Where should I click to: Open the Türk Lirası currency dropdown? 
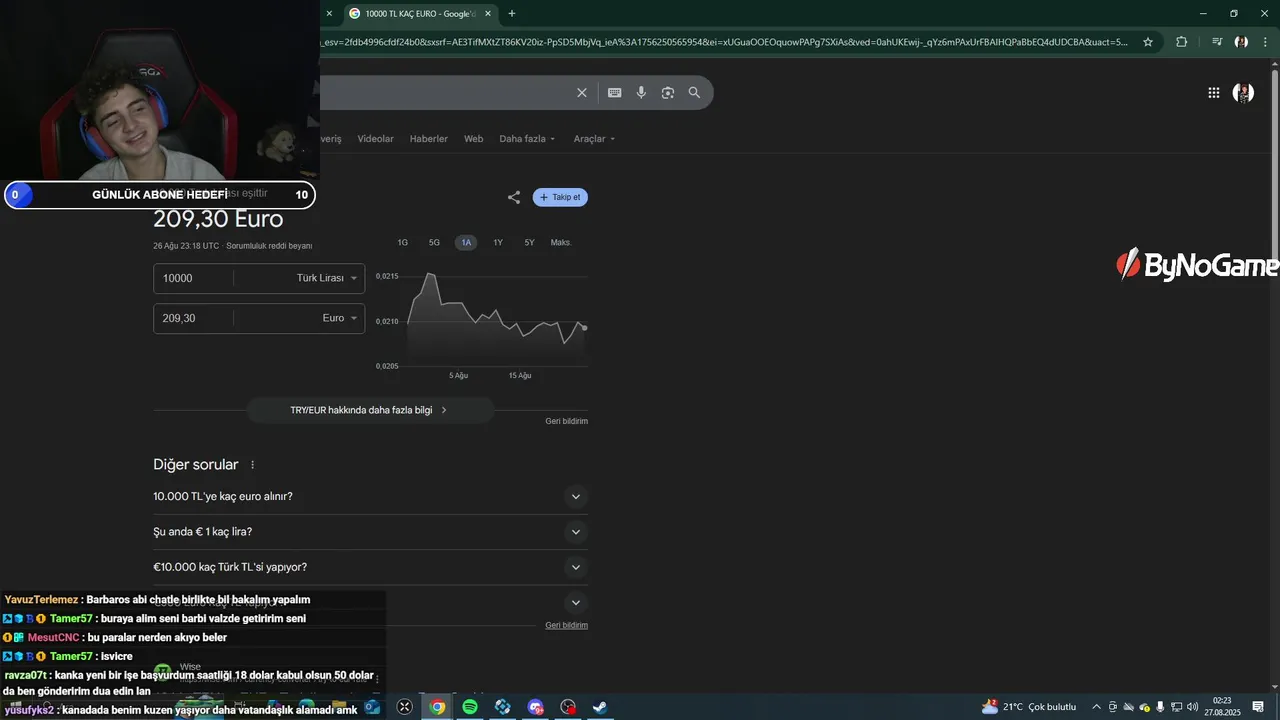click(x=327, y=278)
